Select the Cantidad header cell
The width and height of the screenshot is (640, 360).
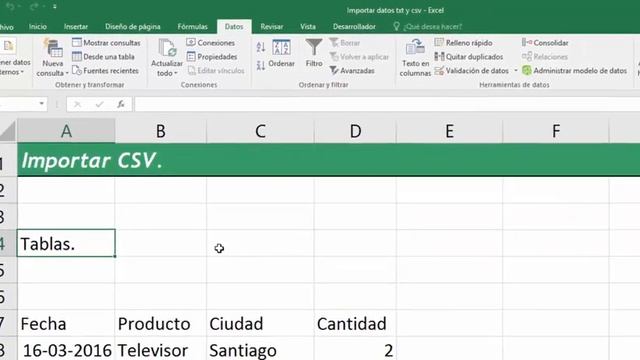click(355, 323)
